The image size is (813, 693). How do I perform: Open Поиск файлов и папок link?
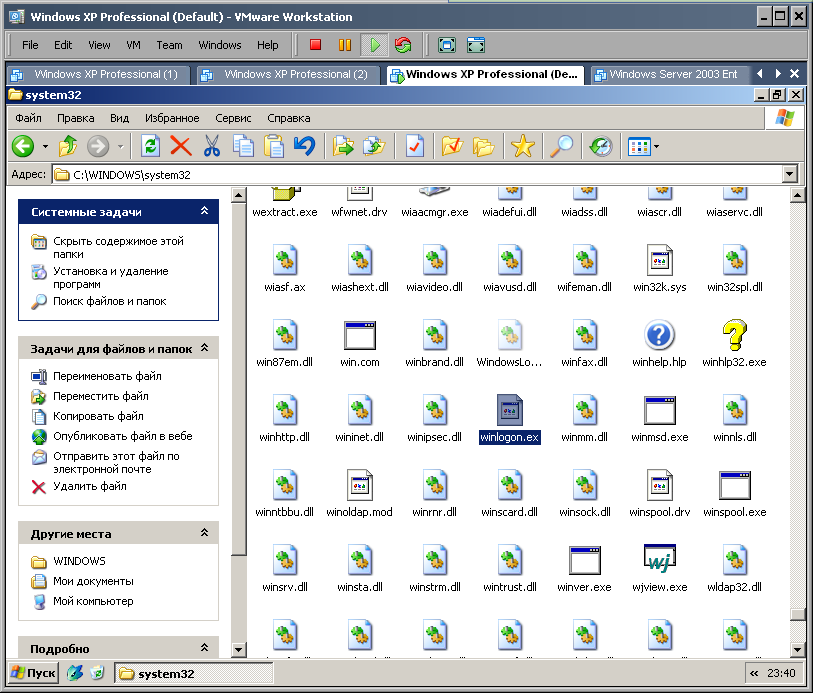[109, 301]
